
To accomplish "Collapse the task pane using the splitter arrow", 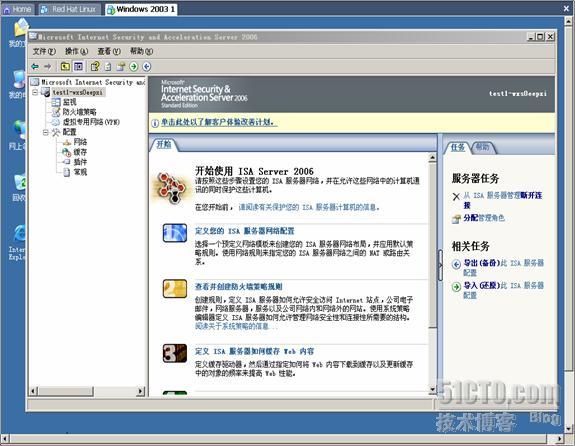I will tap(440, 266).
